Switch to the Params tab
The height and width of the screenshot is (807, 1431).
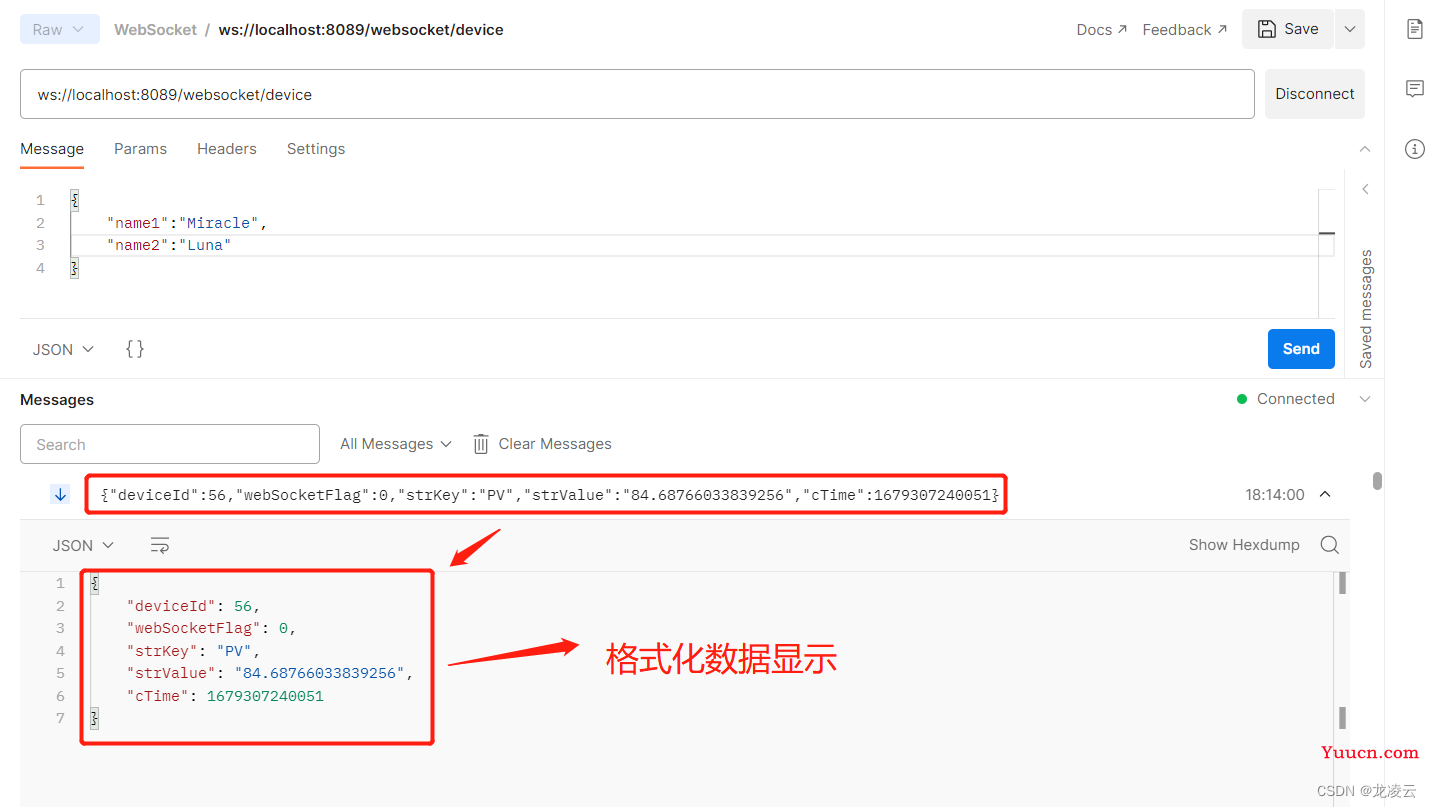(x=140, y=149)
